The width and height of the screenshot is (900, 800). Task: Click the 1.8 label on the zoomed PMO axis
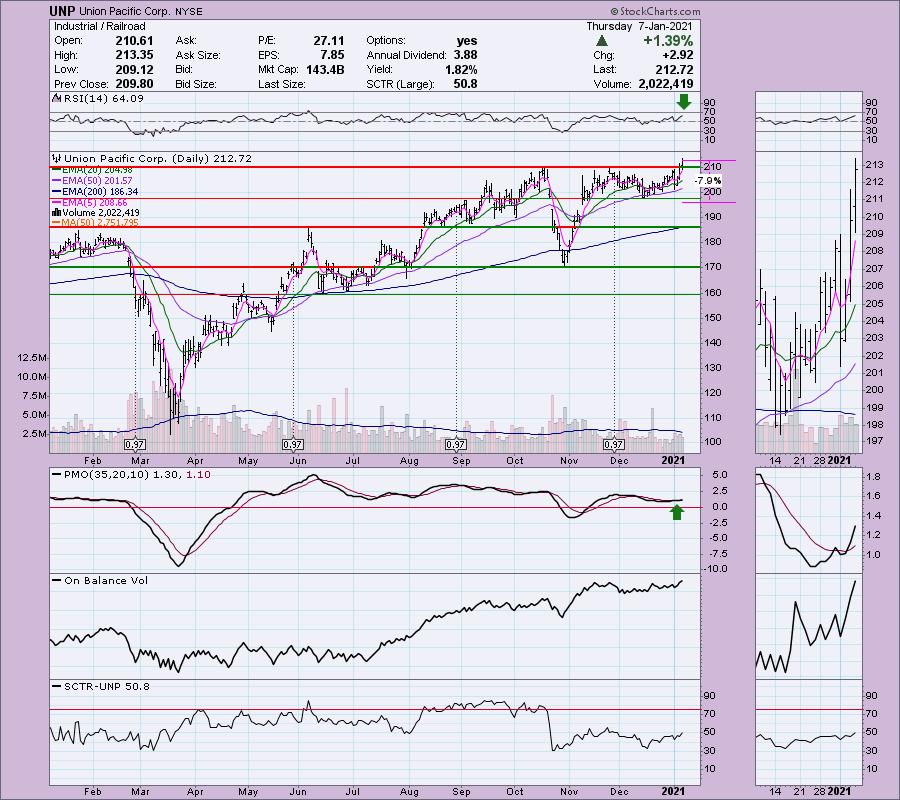pos(874,477)
